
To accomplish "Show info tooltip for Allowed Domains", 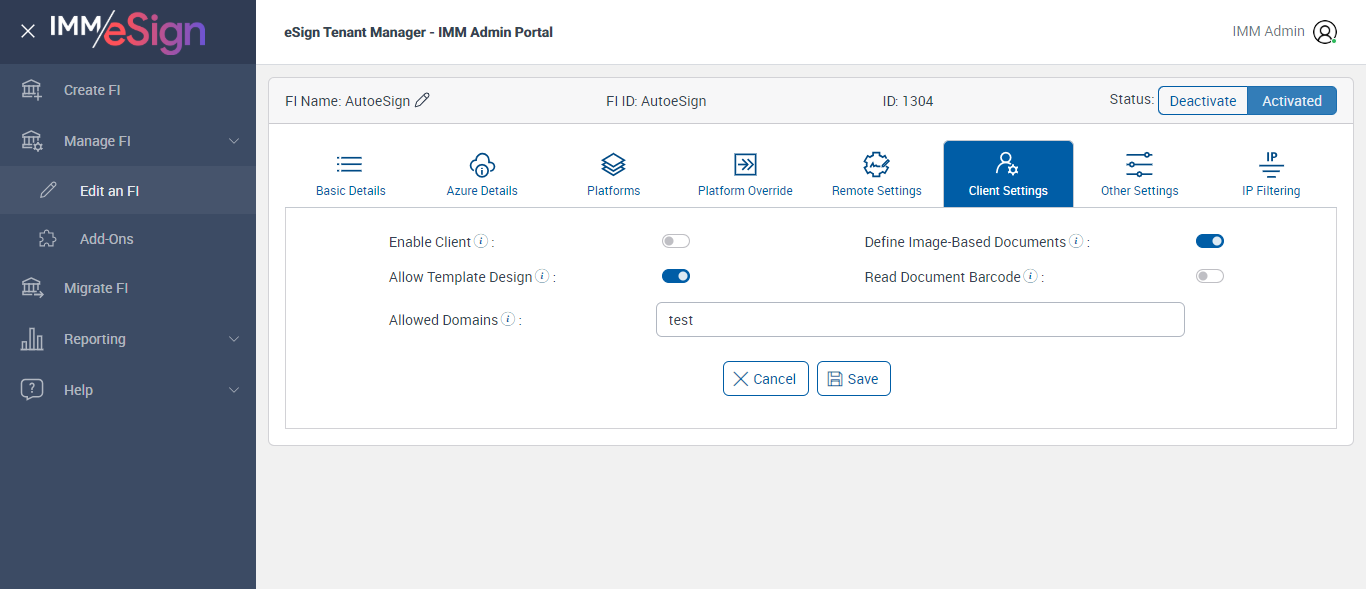I will [508, 319].
